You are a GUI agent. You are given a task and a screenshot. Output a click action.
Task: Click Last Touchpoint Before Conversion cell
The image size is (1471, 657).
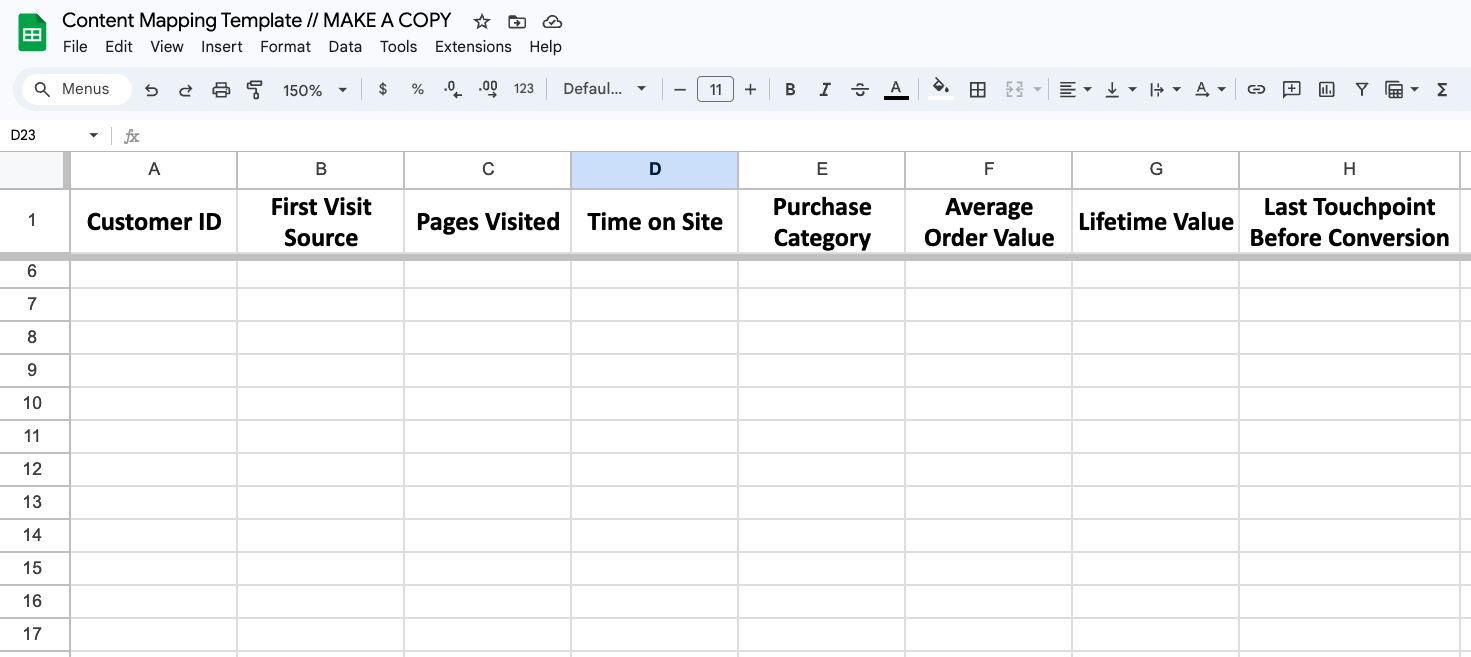[1349, 222]
